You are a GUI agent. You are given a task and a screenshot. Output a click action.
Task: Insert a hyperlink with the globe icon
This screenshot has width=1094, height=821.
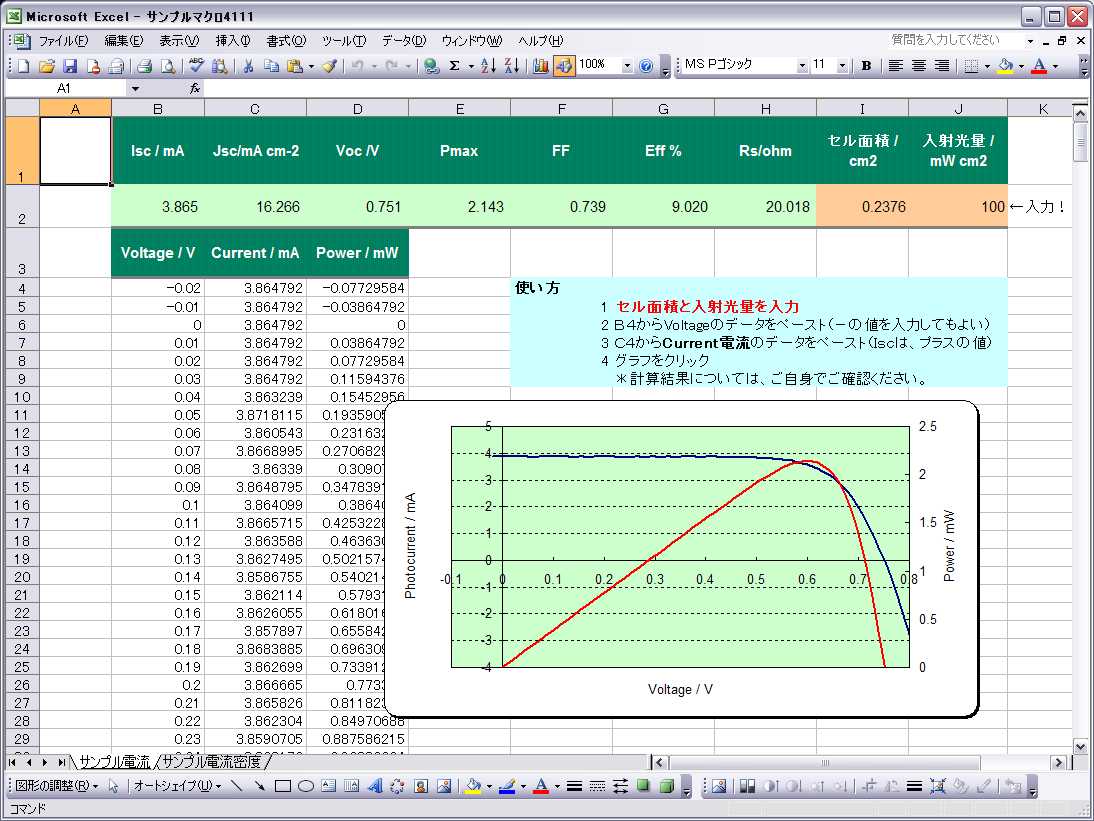431,66
